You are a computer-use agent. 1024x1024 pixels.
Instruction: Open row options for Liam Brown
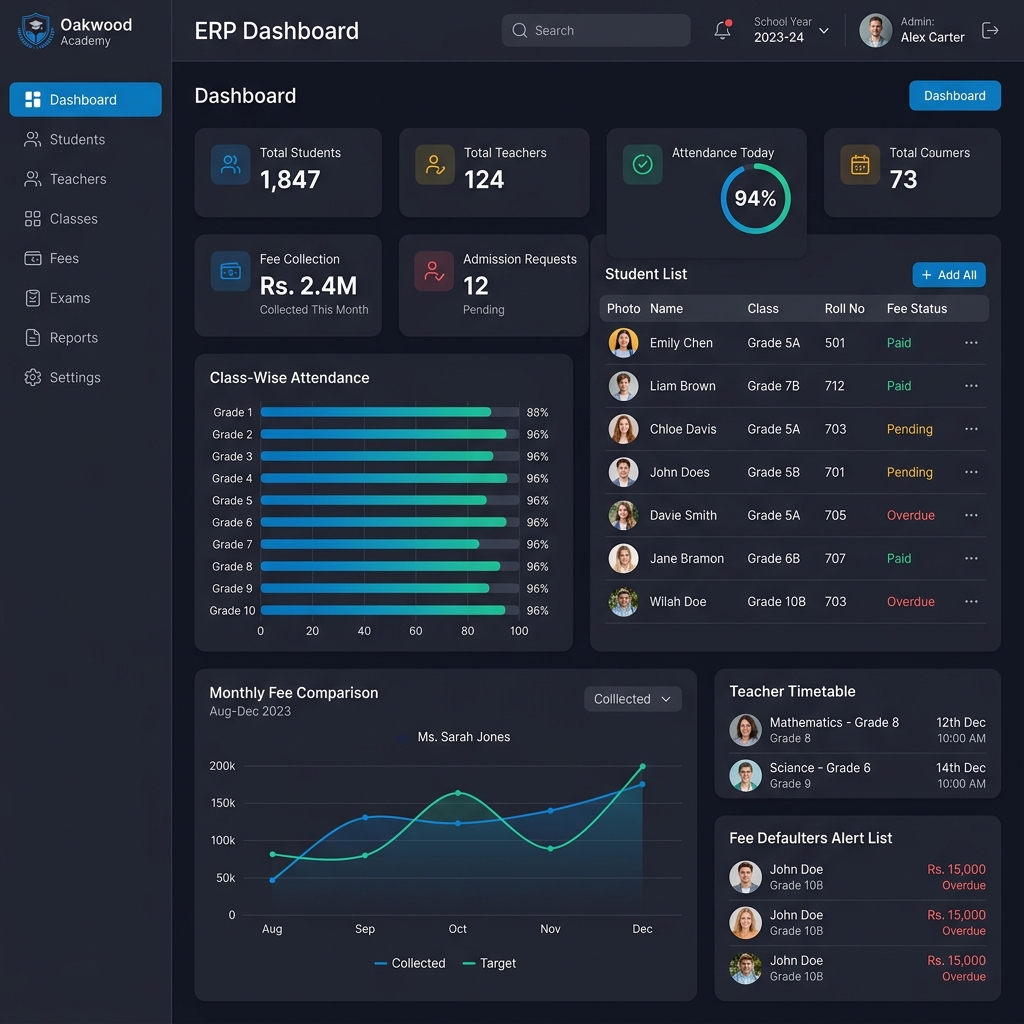(971, 386)
